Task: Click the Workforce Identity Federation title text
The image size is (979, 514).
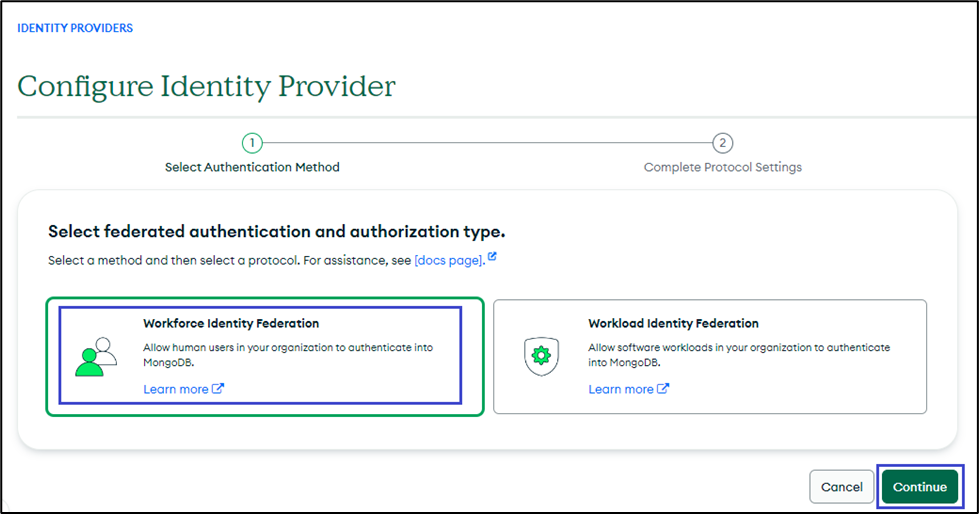Action: coord(231,323)
